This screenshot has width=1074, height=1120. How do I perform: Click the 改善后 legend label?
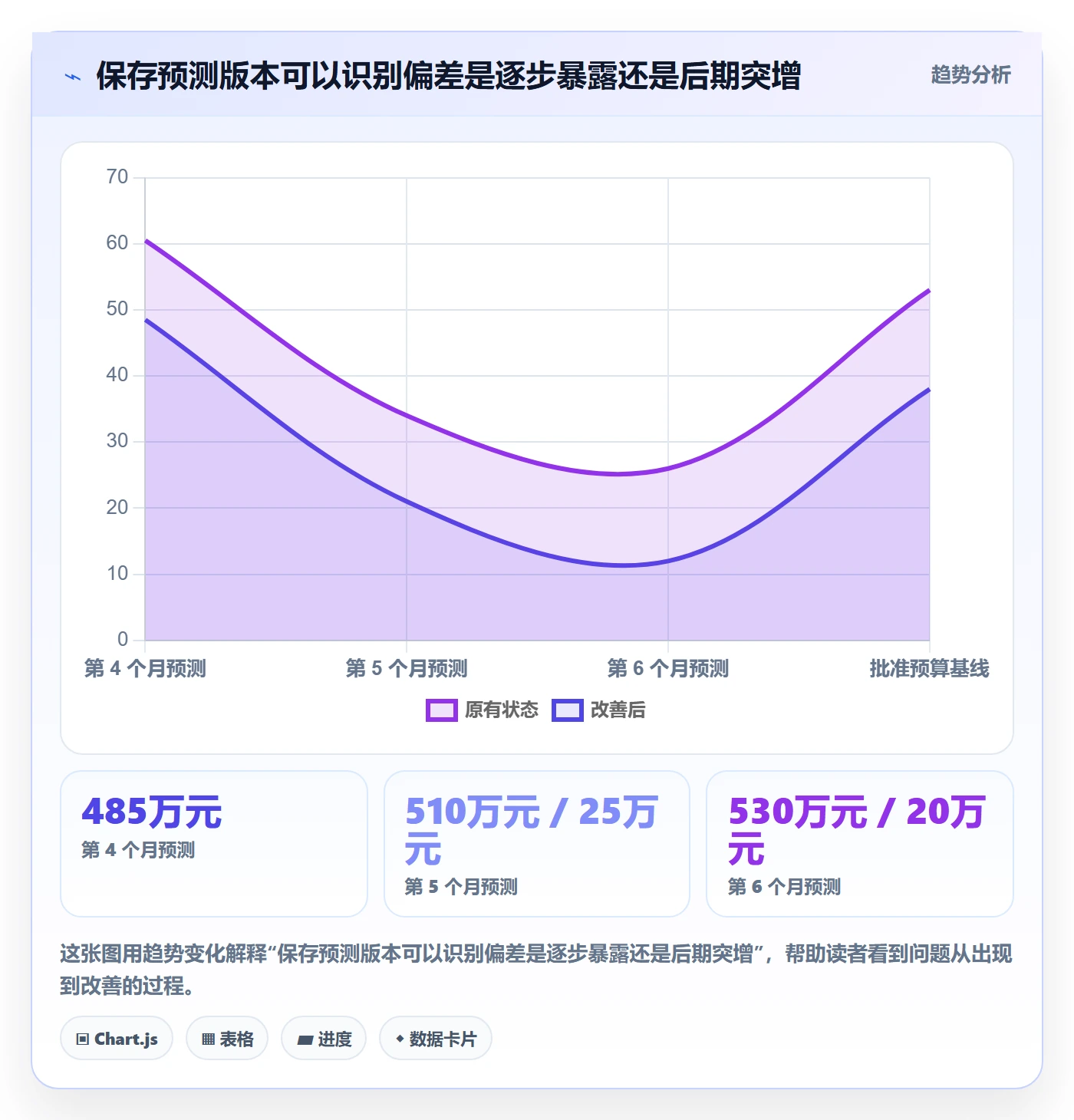[x=618, y=710]
